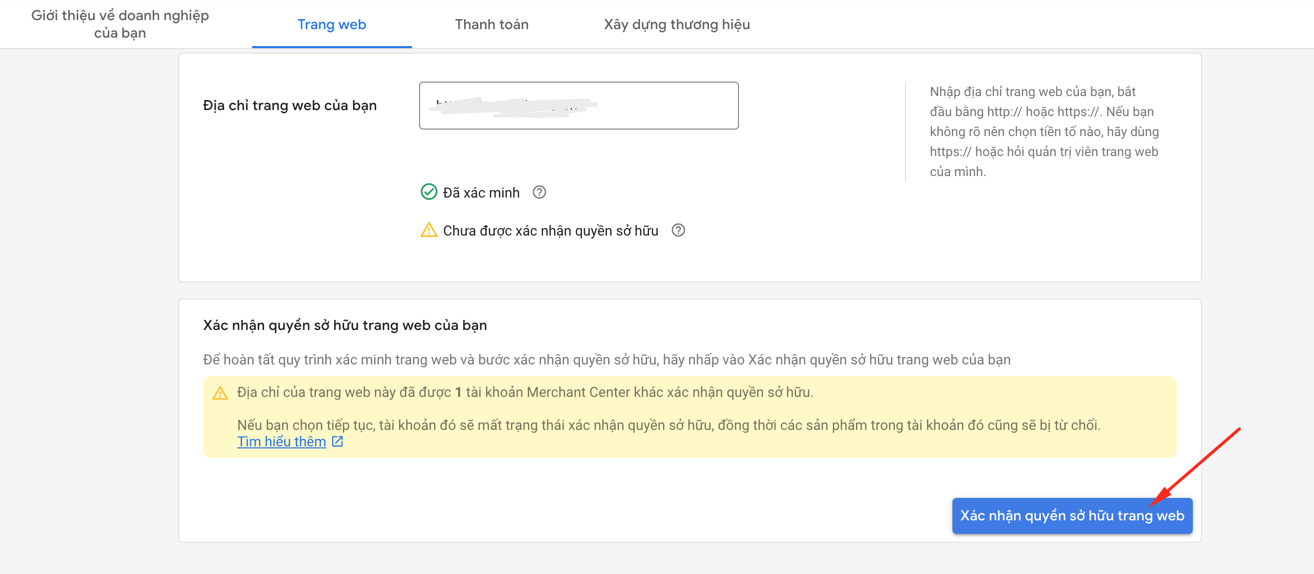Open help icon beside Đã xác minh
This screenshot has height=574, width=1314.
[x=539, y=192]
